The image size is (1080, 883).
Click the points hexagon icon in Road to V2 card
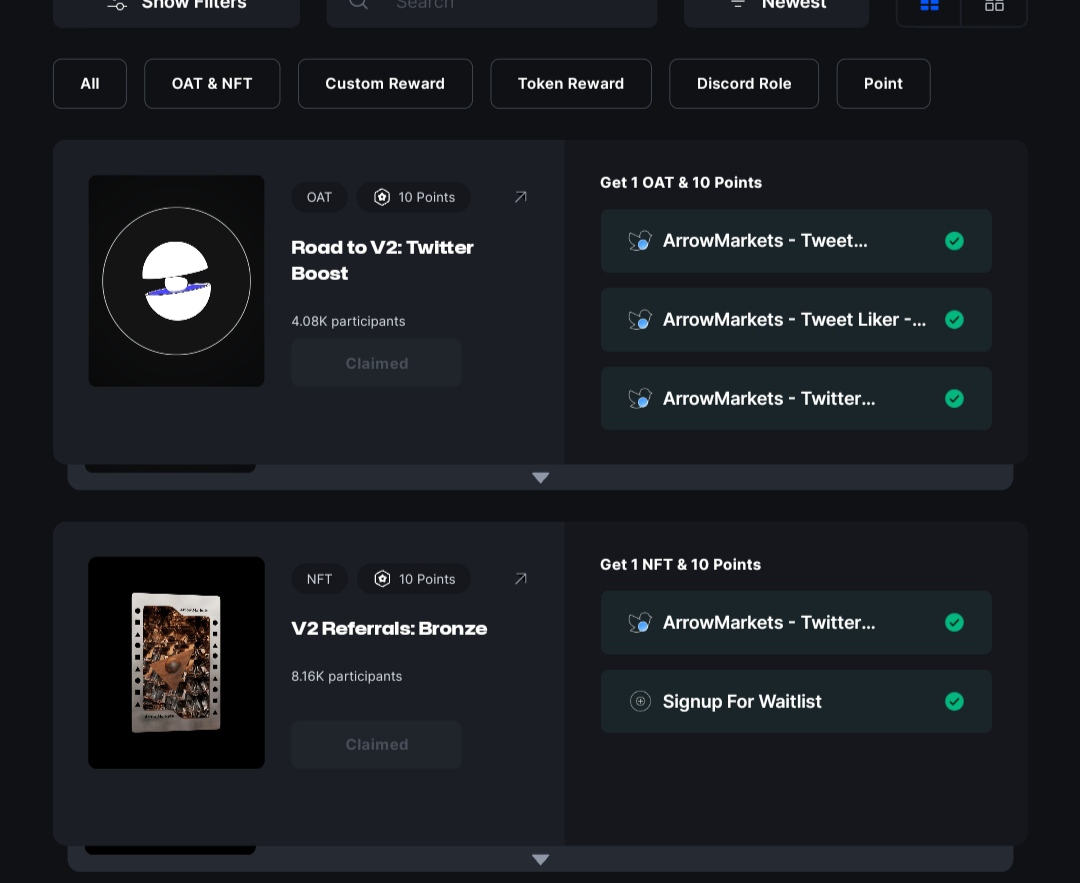(382, 197)
